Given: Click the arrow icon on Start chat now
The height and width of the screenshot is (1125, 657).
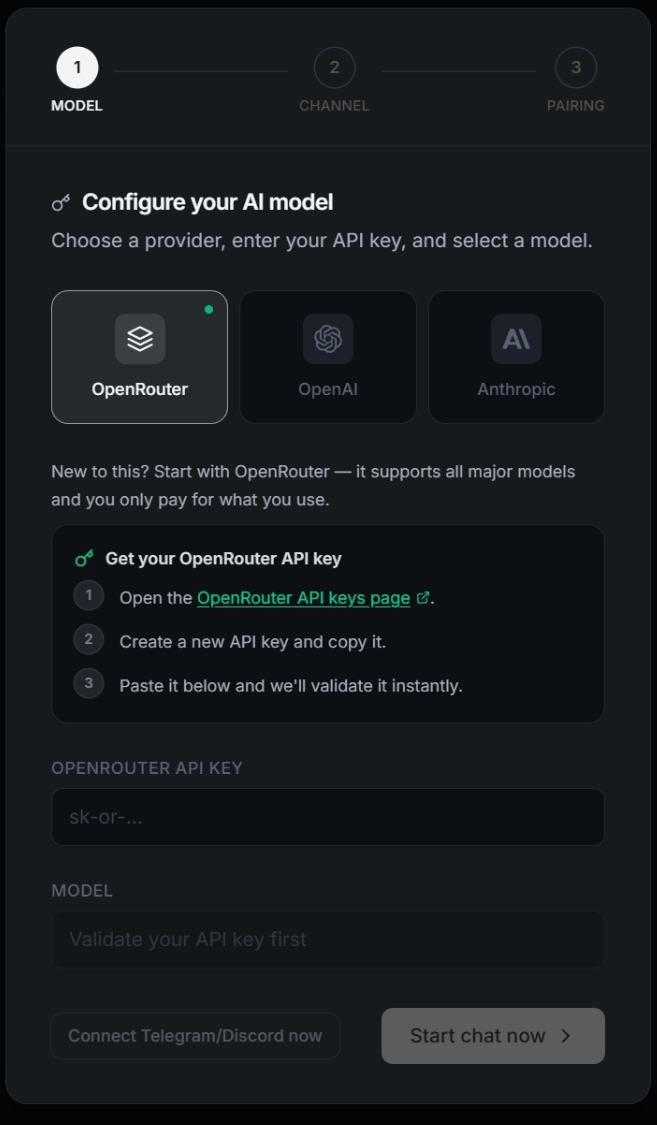Looking at the screenshot, I should point(566,1036).
